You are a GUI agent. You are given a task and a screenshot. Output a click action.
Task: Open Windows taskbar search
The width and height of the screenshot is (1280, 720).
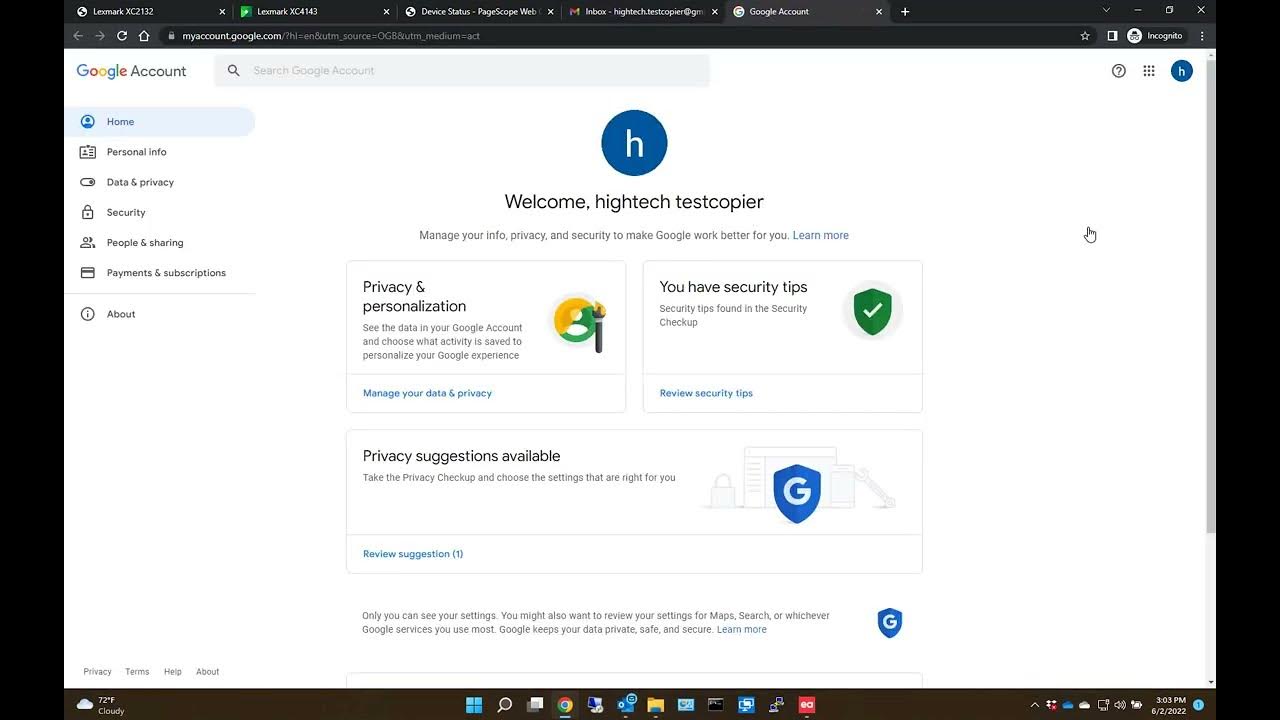(505, 705)
